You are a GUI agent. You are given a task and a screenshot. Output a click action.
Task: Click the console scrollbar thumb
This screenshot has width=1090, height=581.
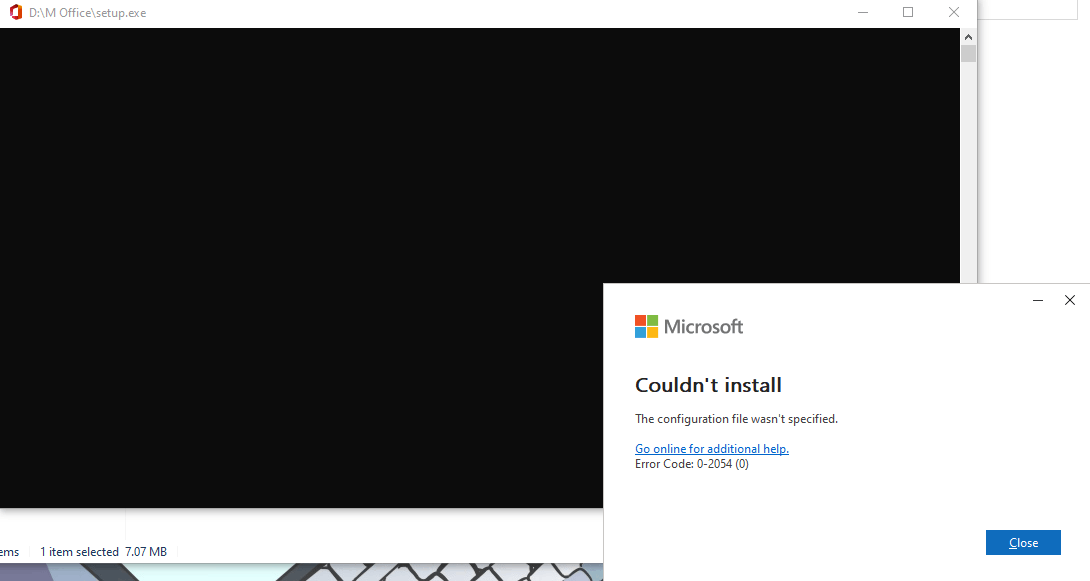pos(968,54)
